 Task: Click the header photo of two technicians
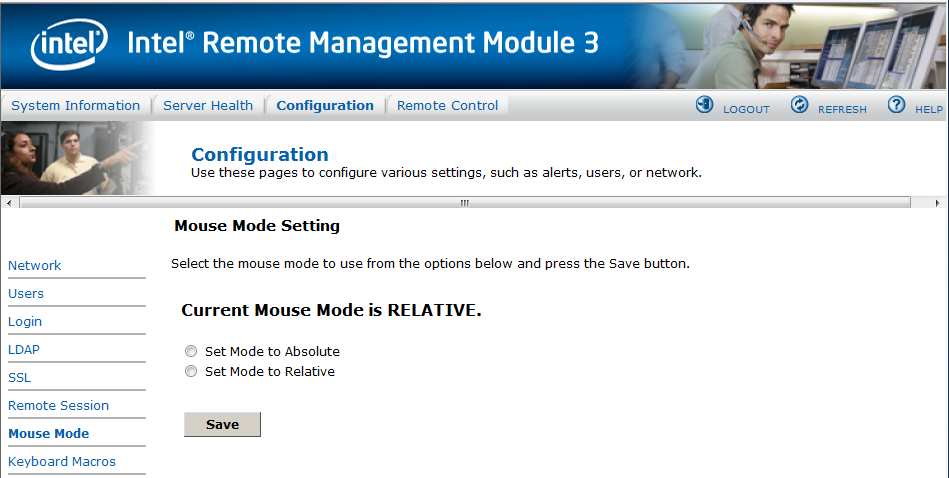click(x=78, y=158)
